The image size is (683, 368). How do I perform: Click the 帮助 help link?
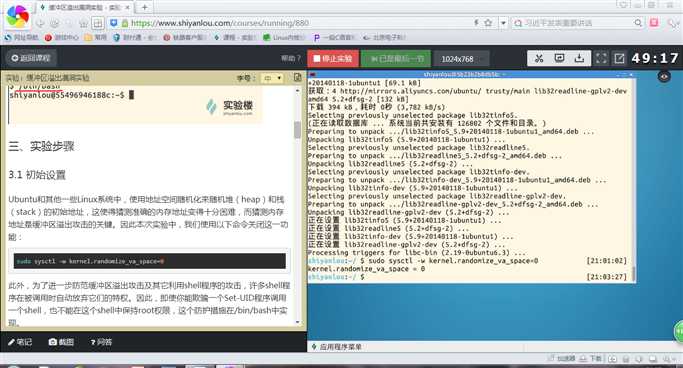(x=291, y=58)
